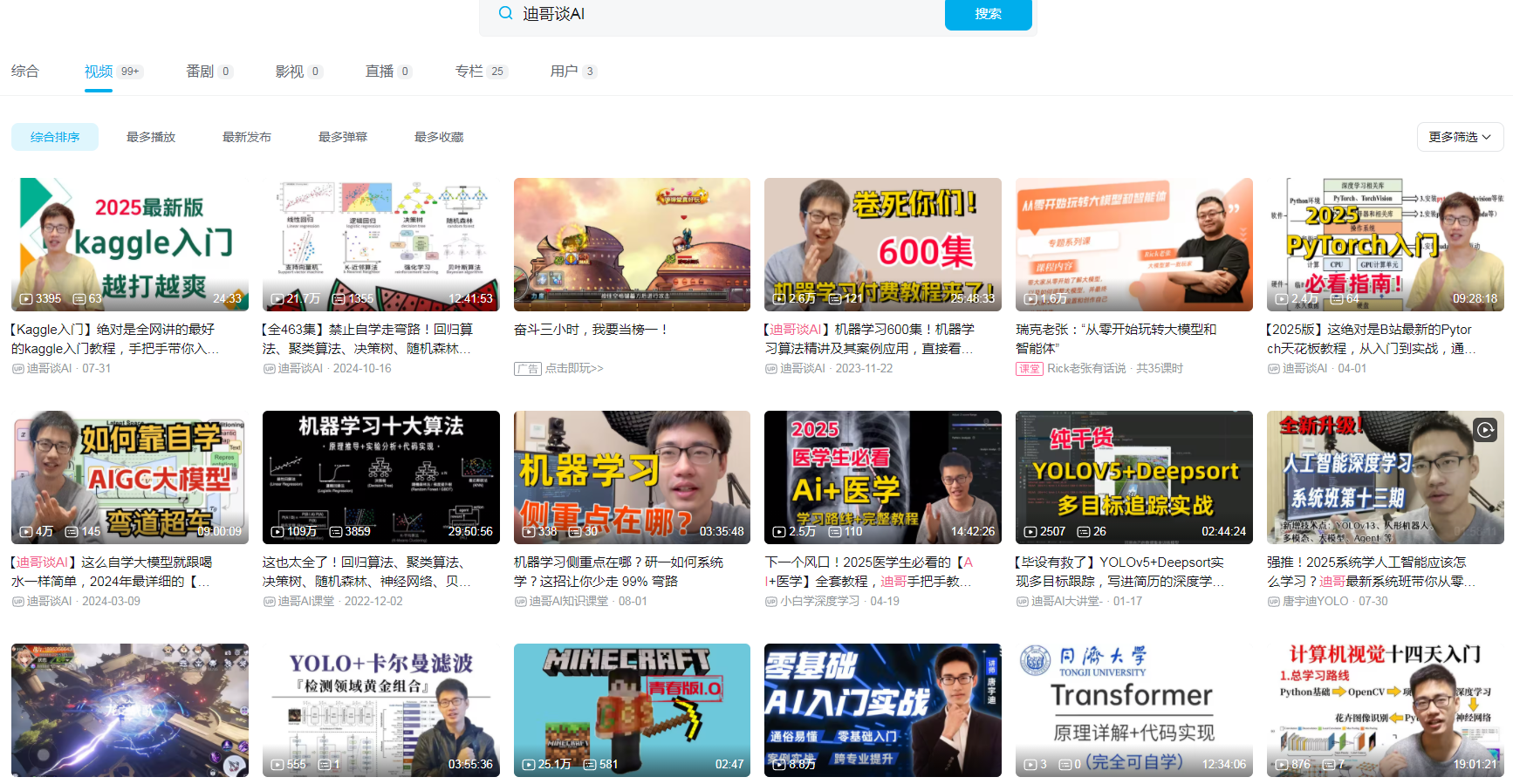Open the 2025 PyTorch入门 thumbnail
This screenshot has height=784, width=1513.
[1386, 244]
